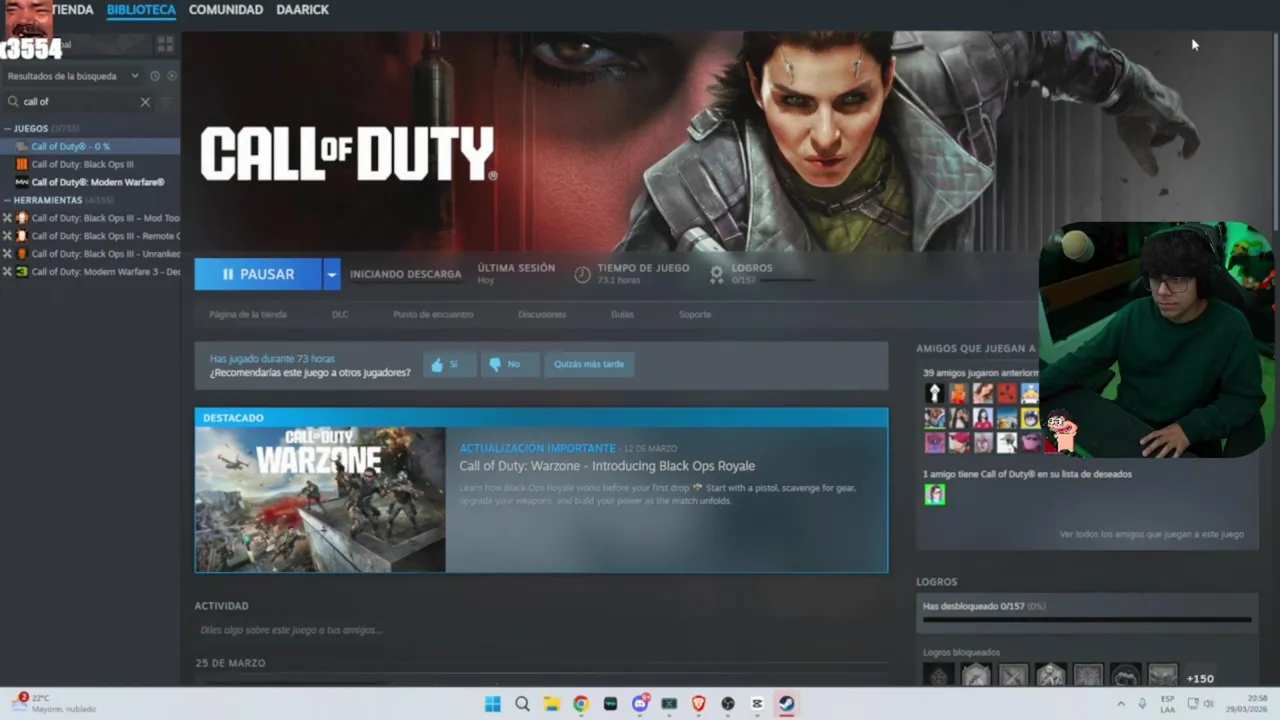Open advanced filter icon next to search
Viewport: 1280px width, 720px height.
tap(166, 102)
